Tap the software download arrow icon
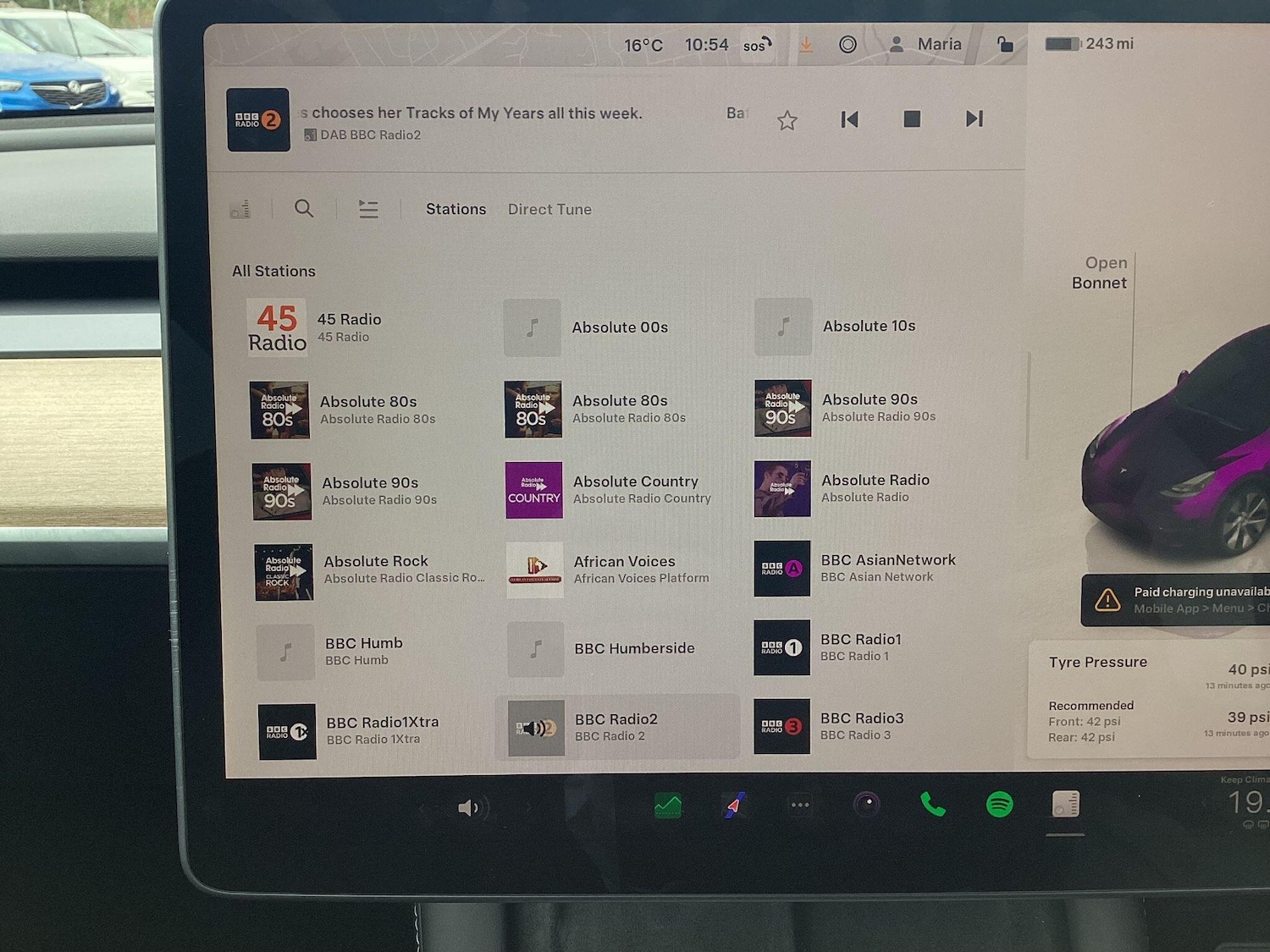This screenshot has height=952, width=1270. tap(806, 45)
